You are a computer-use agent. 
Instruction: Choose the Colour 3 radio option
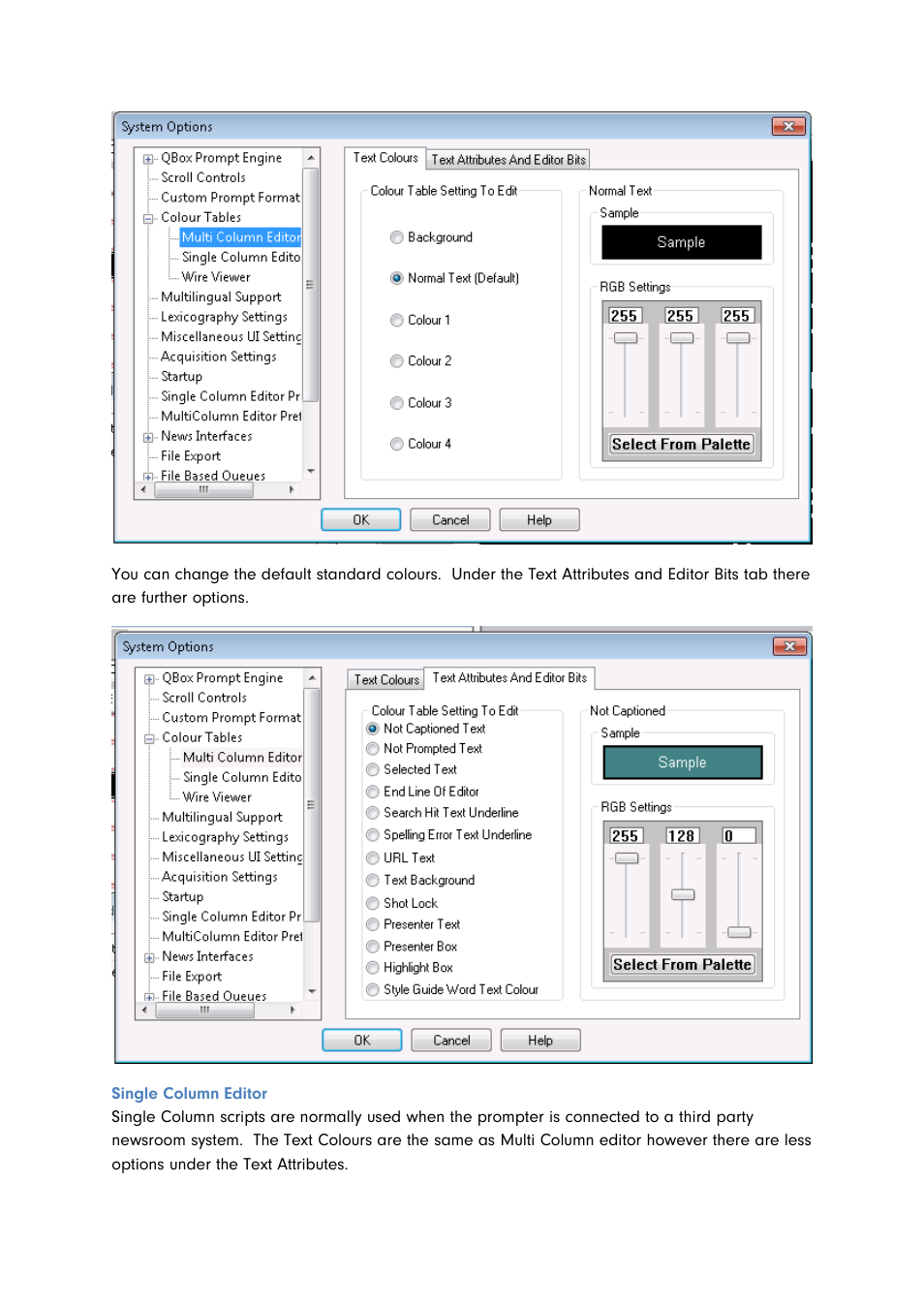(396, 403)
